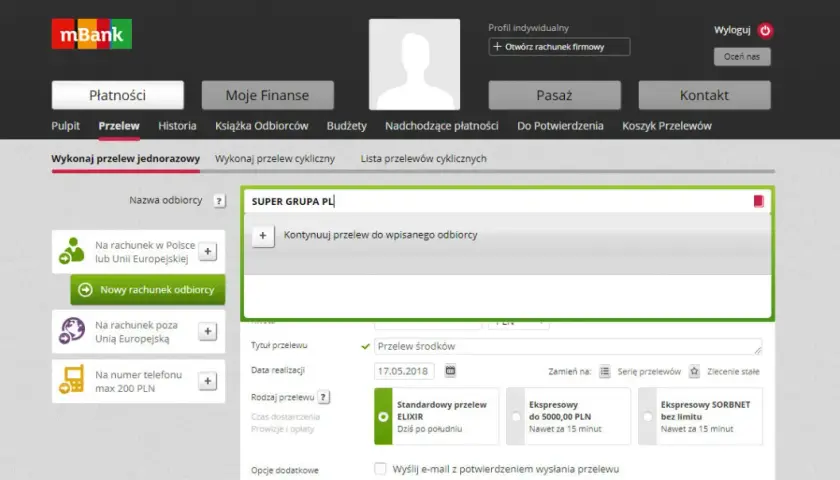Screen dimensions: 840x480
Task: Click the Tytuł przelewu text field
Action: point(568,347)
